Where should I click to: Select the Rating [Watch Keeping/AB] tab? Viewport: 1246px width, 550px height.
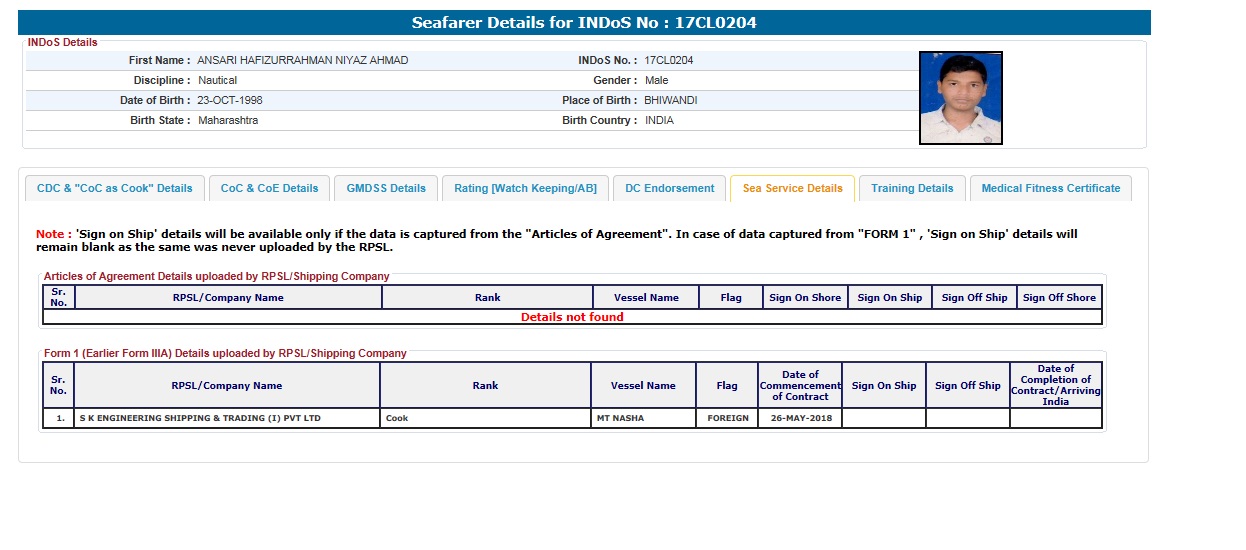pyautogui.click(x=525, y=188)
